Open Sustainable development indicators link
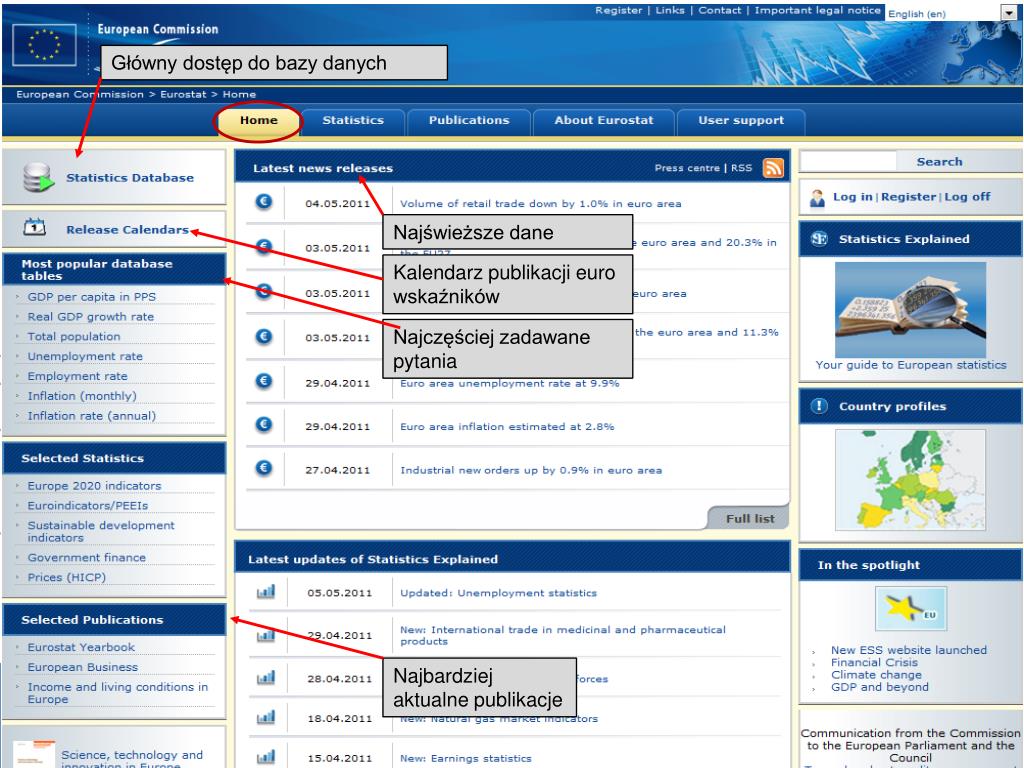 coord(101,532)
